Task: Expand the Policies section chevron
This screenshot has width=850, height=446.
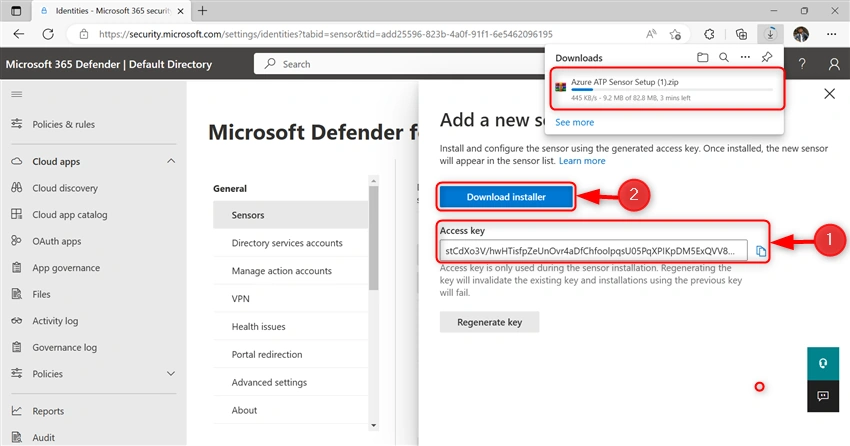Action: [171, 374]
